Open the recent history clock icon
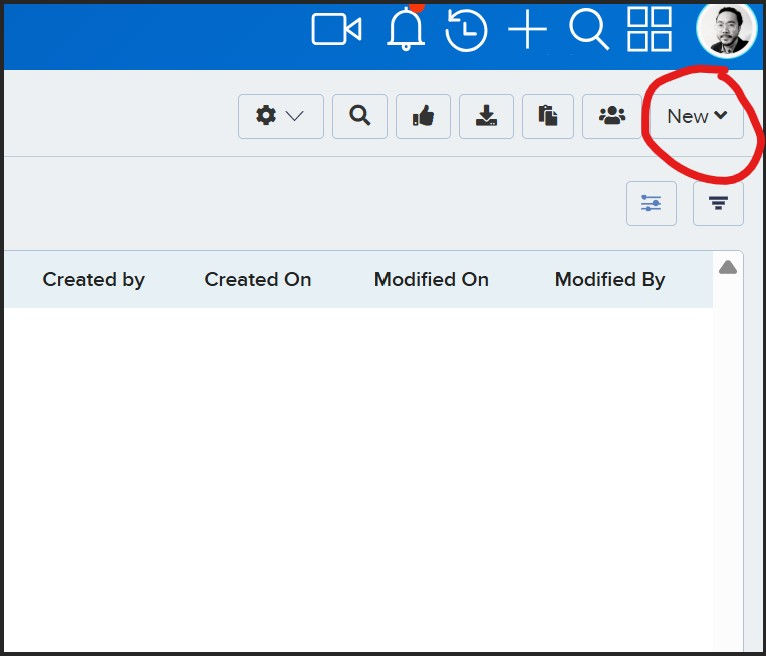 pos(466,31)
